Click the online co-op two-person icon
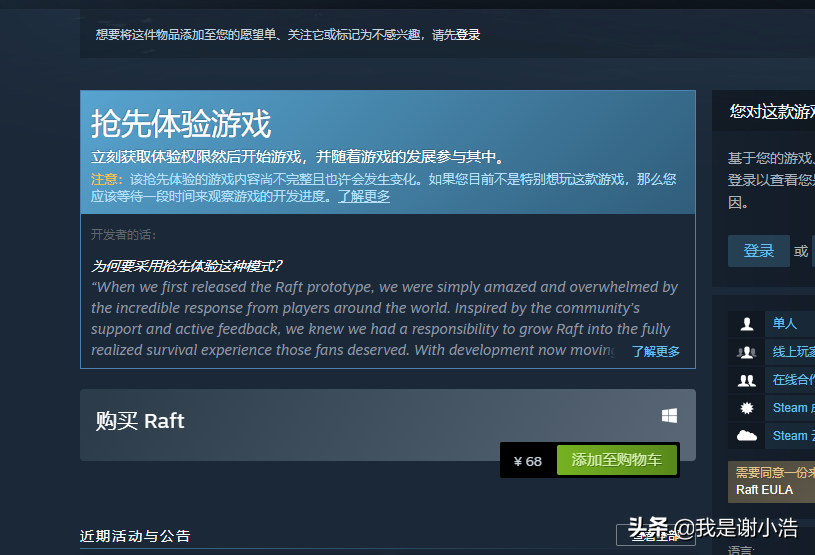The image size is (815, 555). tap(747, 381)
